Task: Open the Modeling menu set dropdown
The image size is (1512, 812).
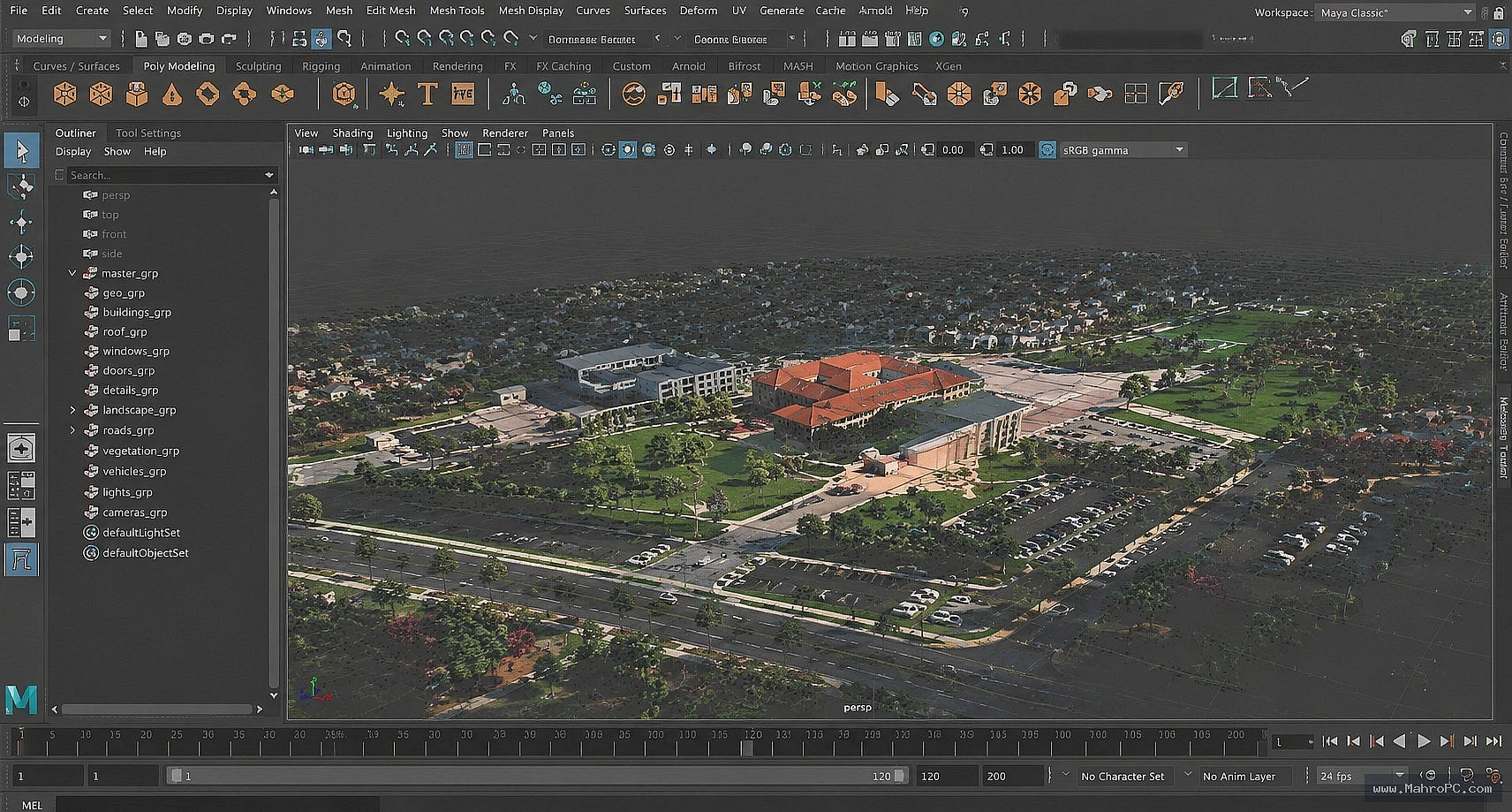Action: pos(61,39)
